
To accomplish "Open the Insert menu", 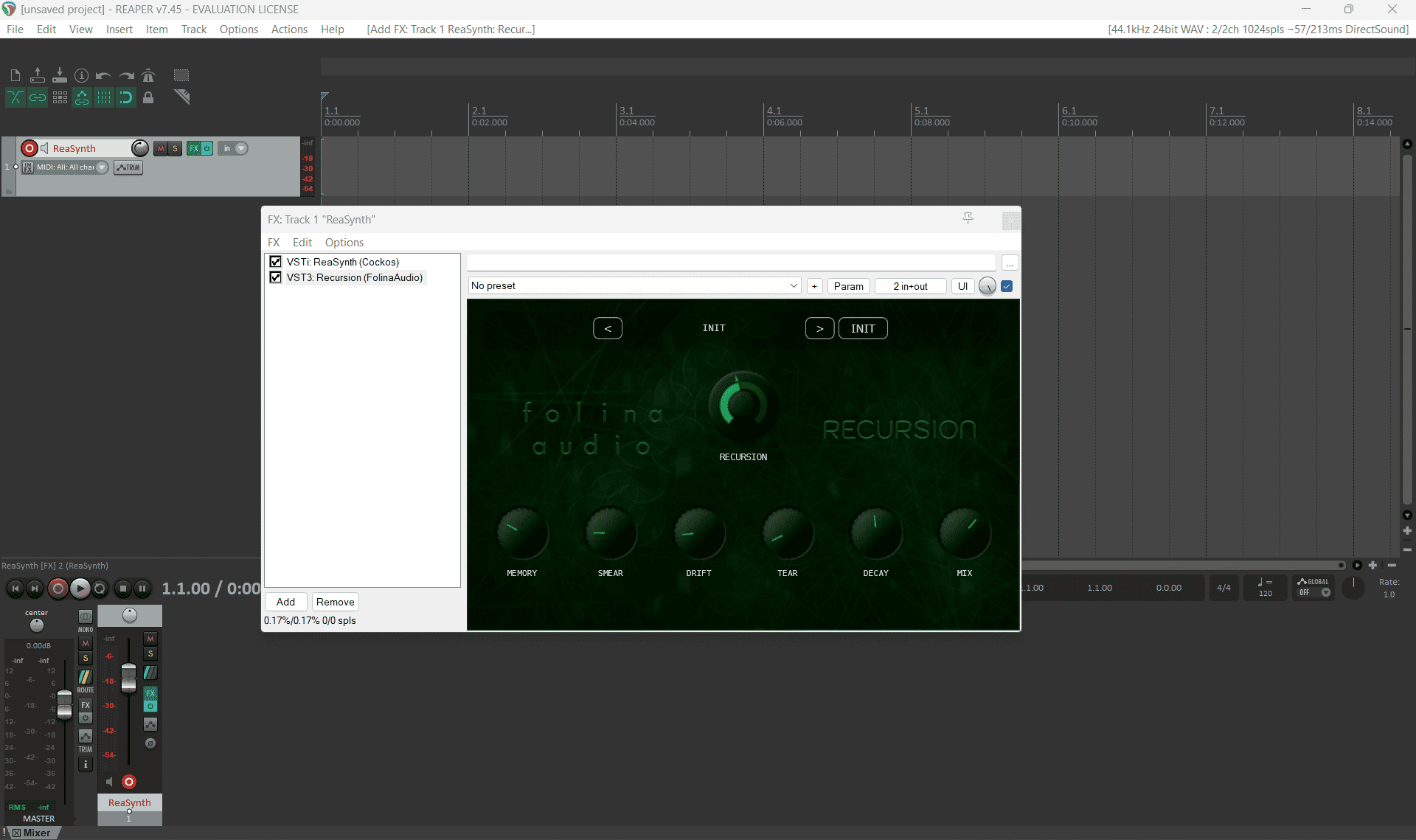I will (x=119, y=29).
